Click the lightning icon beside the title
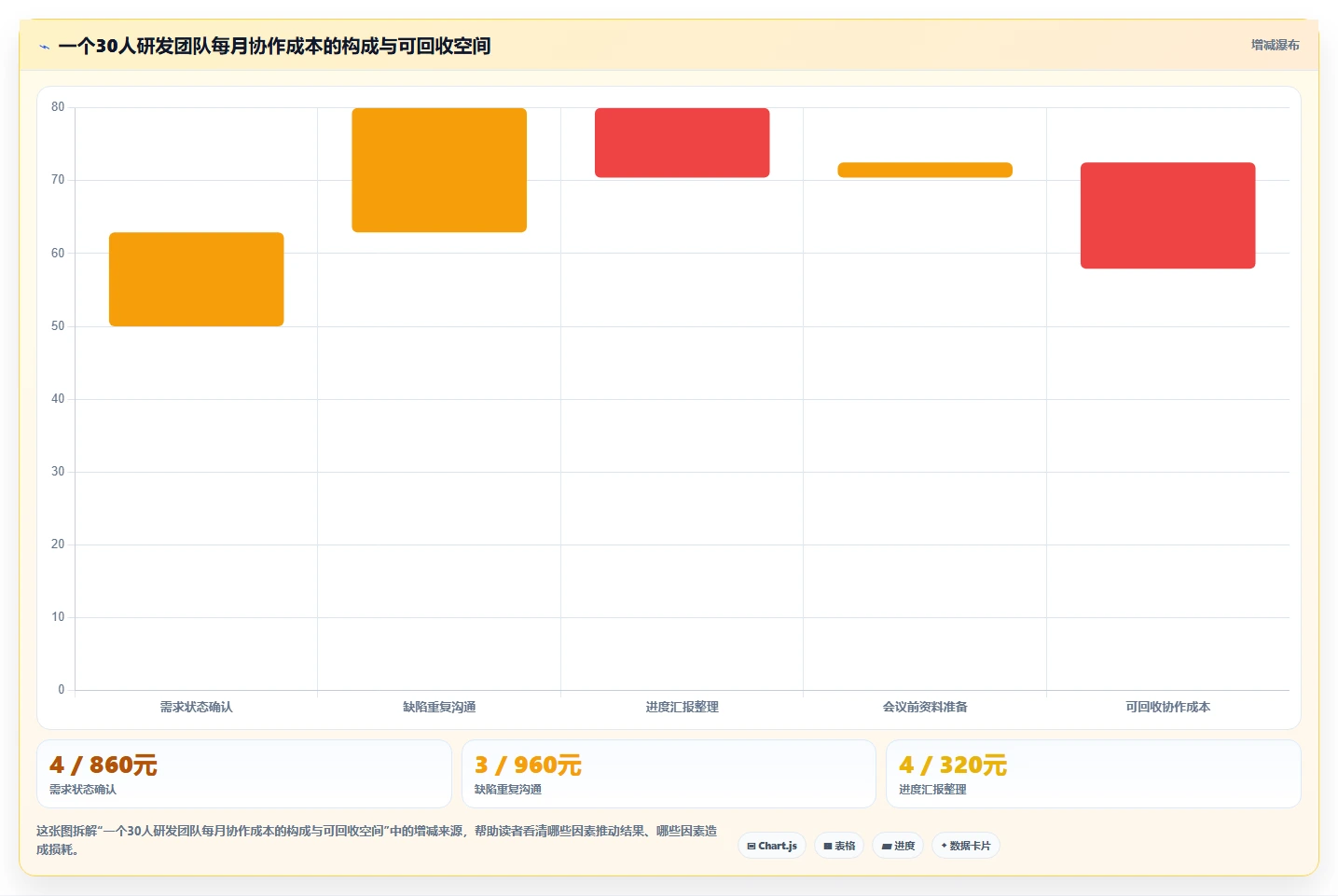 (44, 47)
